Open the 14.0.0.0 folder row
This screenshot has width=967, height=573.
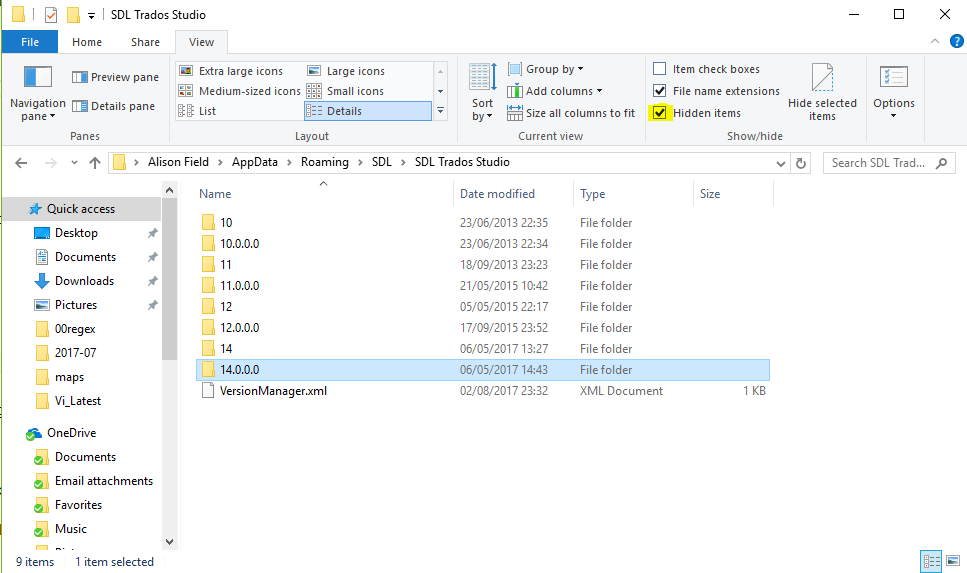click(483, 369)
